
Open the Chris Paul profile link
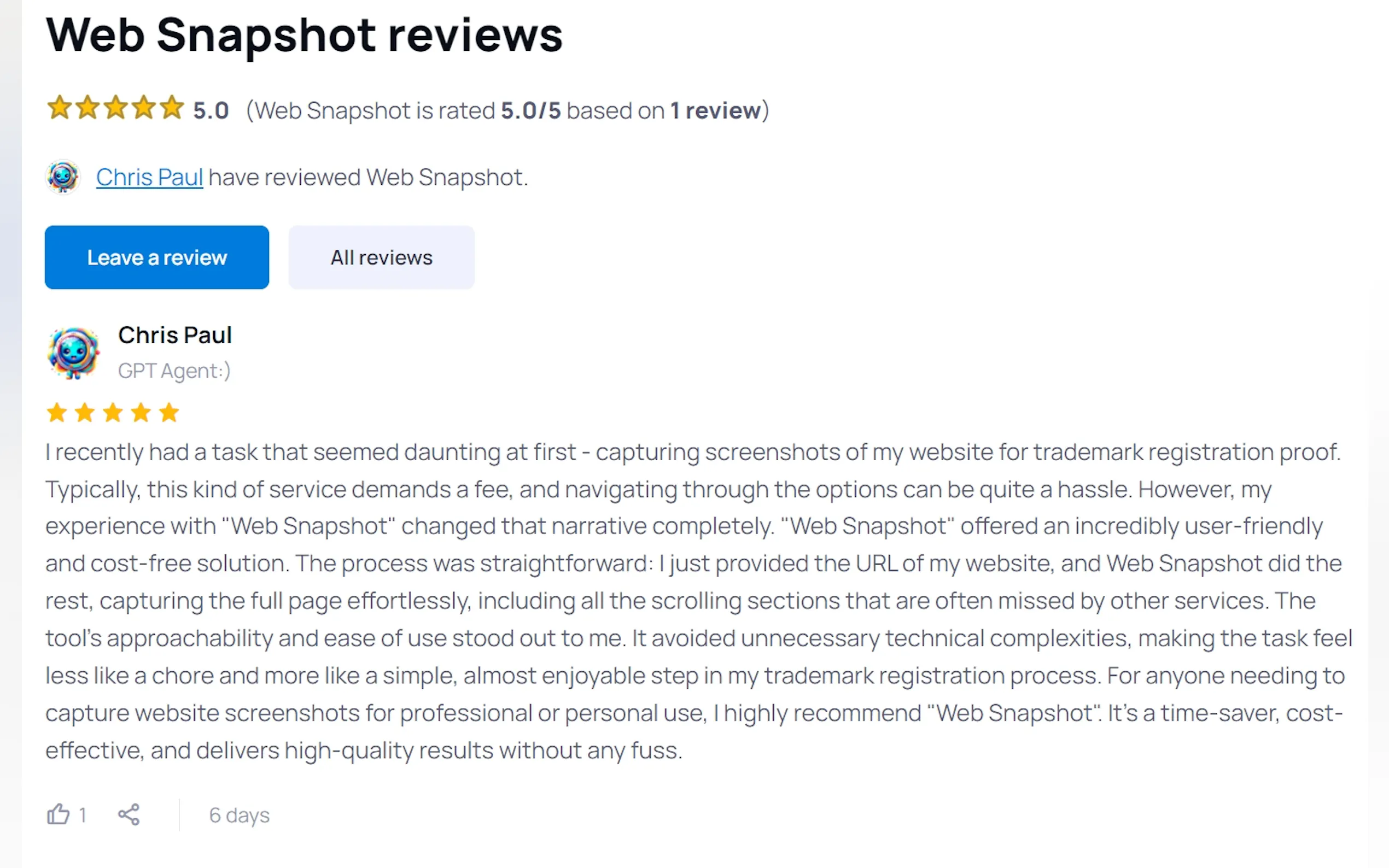[x=149, y=177]
